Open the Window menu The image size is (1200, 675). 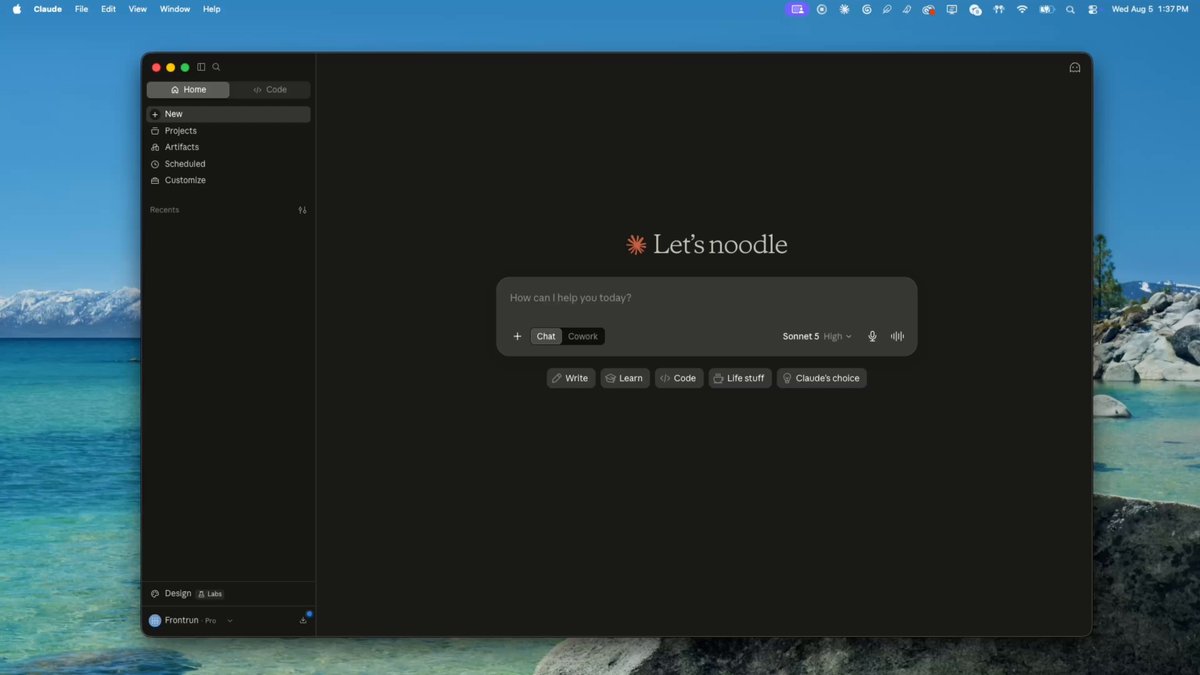[x=175, y=9]
